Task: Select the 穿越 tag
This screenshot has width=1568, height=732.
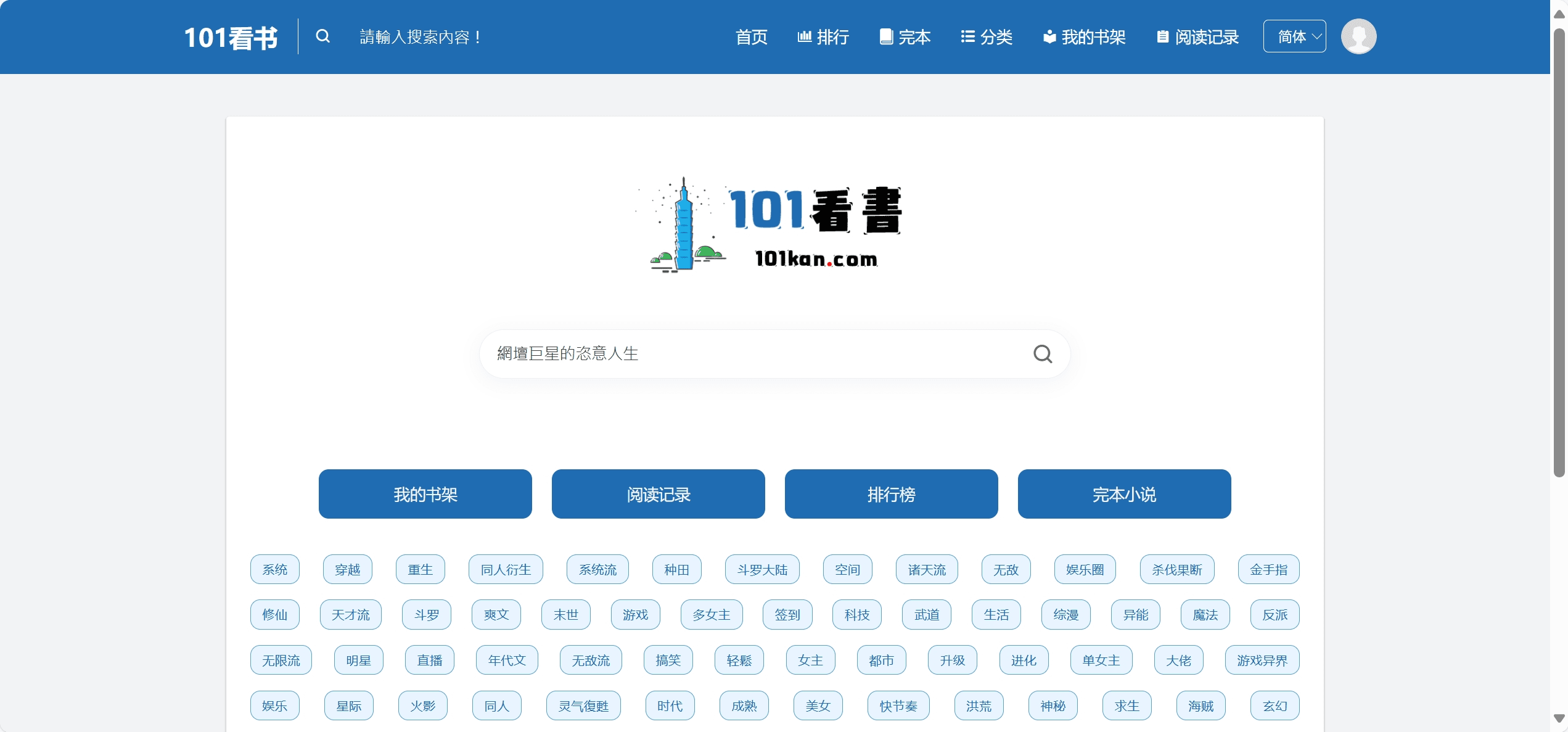Action: click(x=348, y=569)
